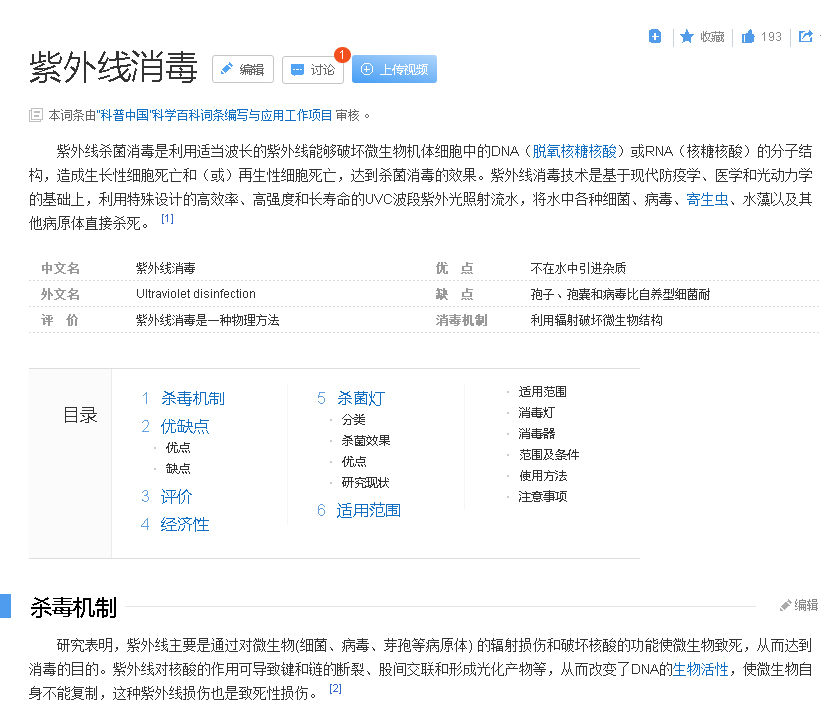Click the 紫外线消毒是一种物理方法 value
821x710 pixels.
[x=207, y=320]
